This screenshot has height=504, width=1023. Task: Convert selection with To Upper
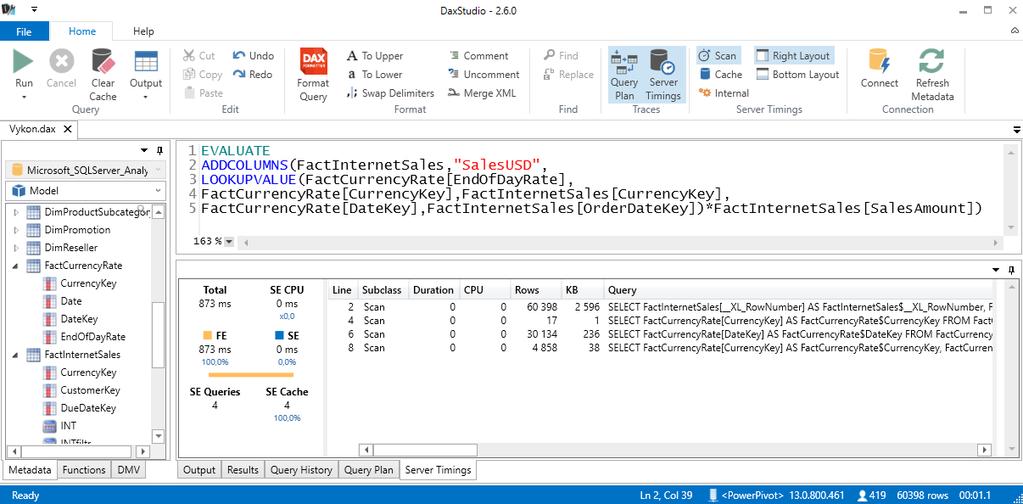point(374,56)
